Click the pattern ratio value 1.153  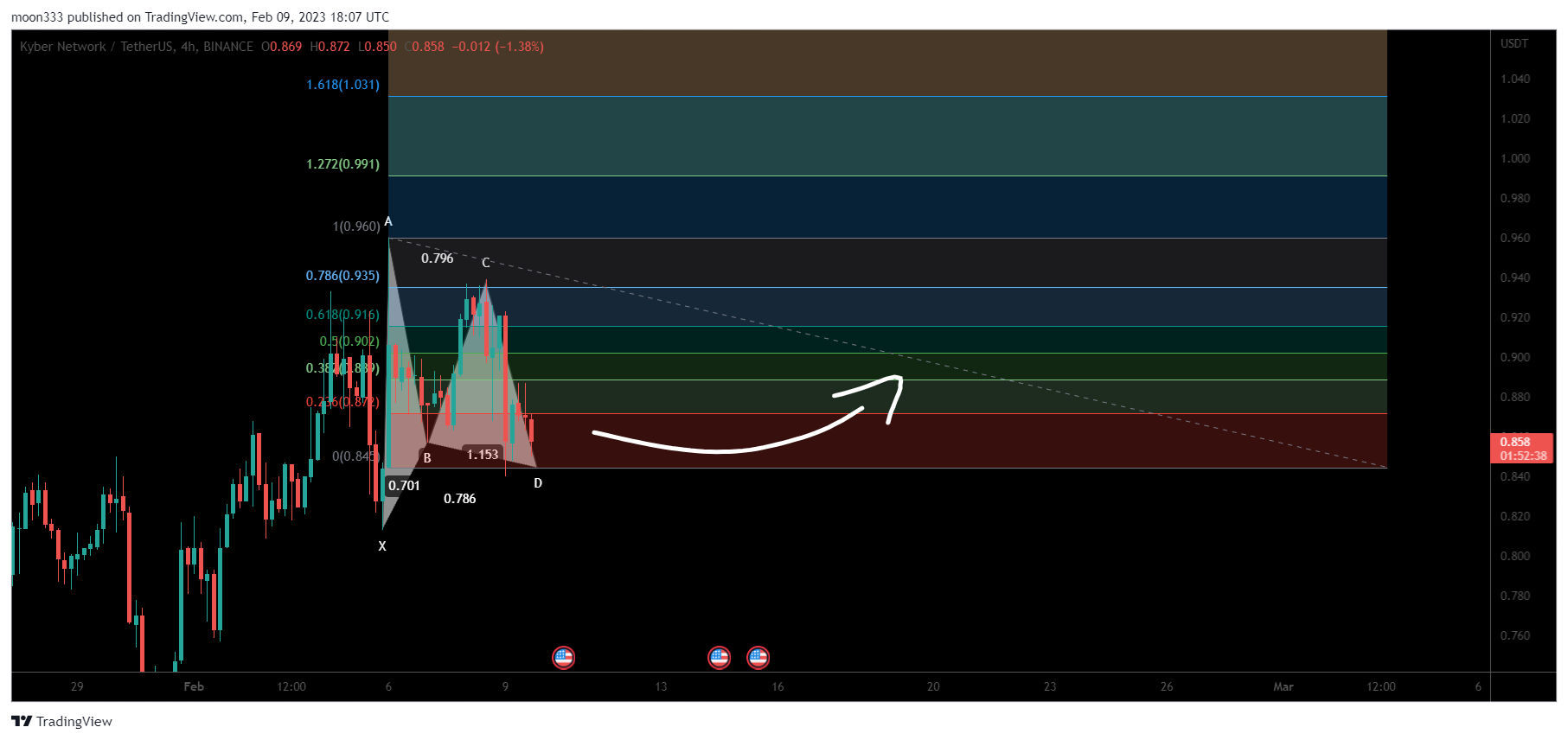483,455
